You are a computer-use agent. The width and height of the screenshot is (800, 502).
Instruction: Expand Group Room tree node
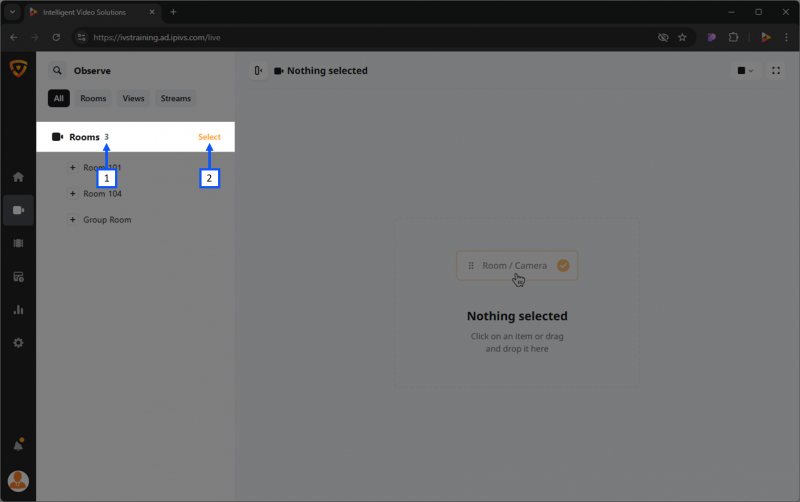(72, 219)
